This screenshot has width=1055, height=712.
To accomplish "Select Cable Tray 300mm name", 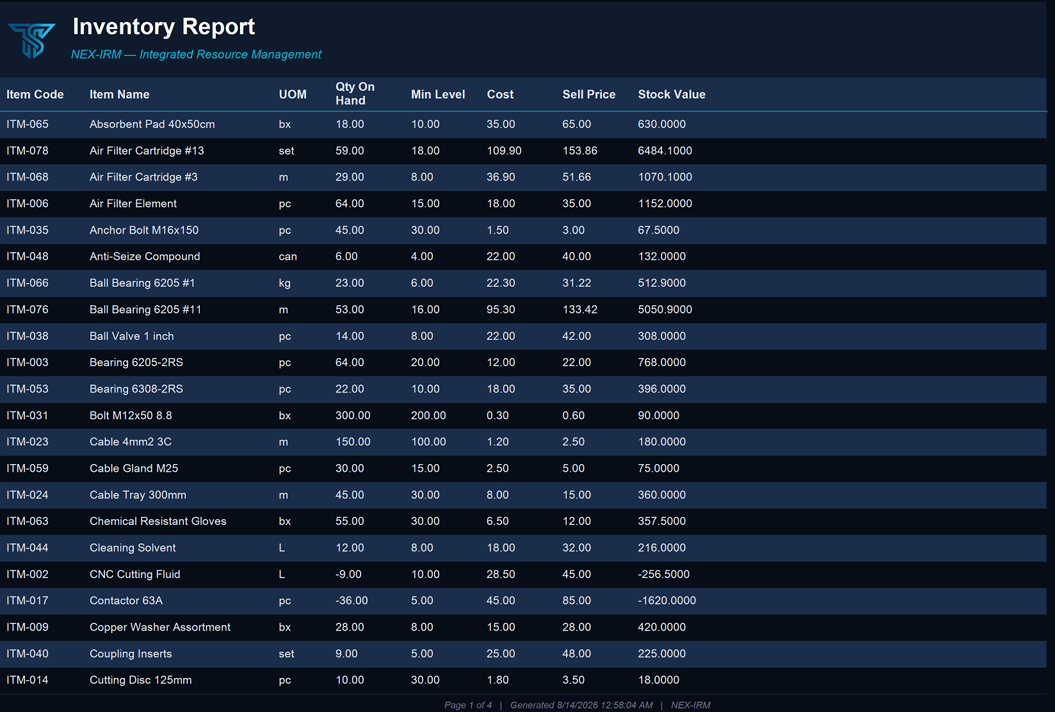I will point(138,495).
